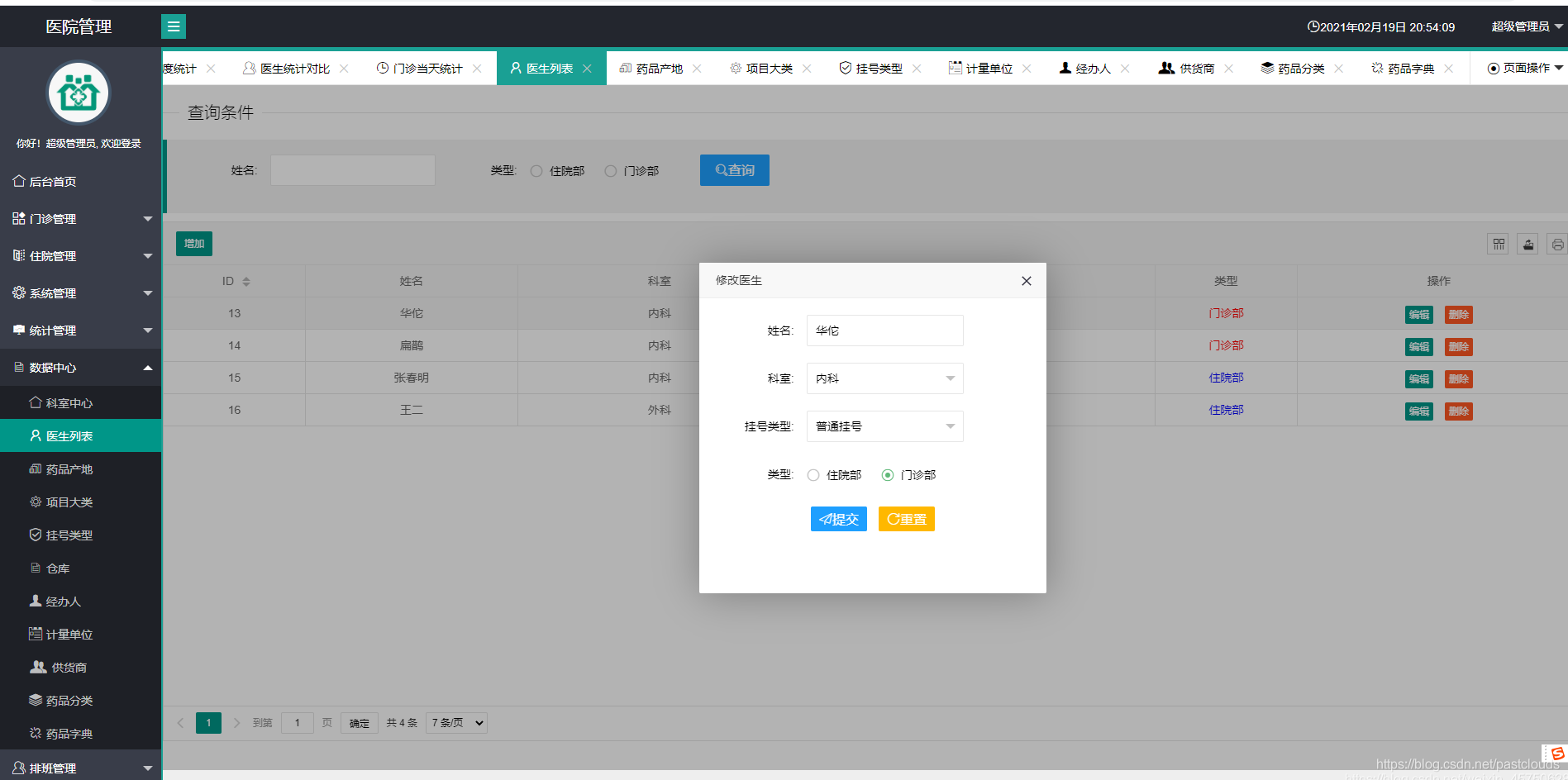Open 科室中心 in the sidebar
1568x780 pixels.
pyautogui.click(x=80, y=403)
